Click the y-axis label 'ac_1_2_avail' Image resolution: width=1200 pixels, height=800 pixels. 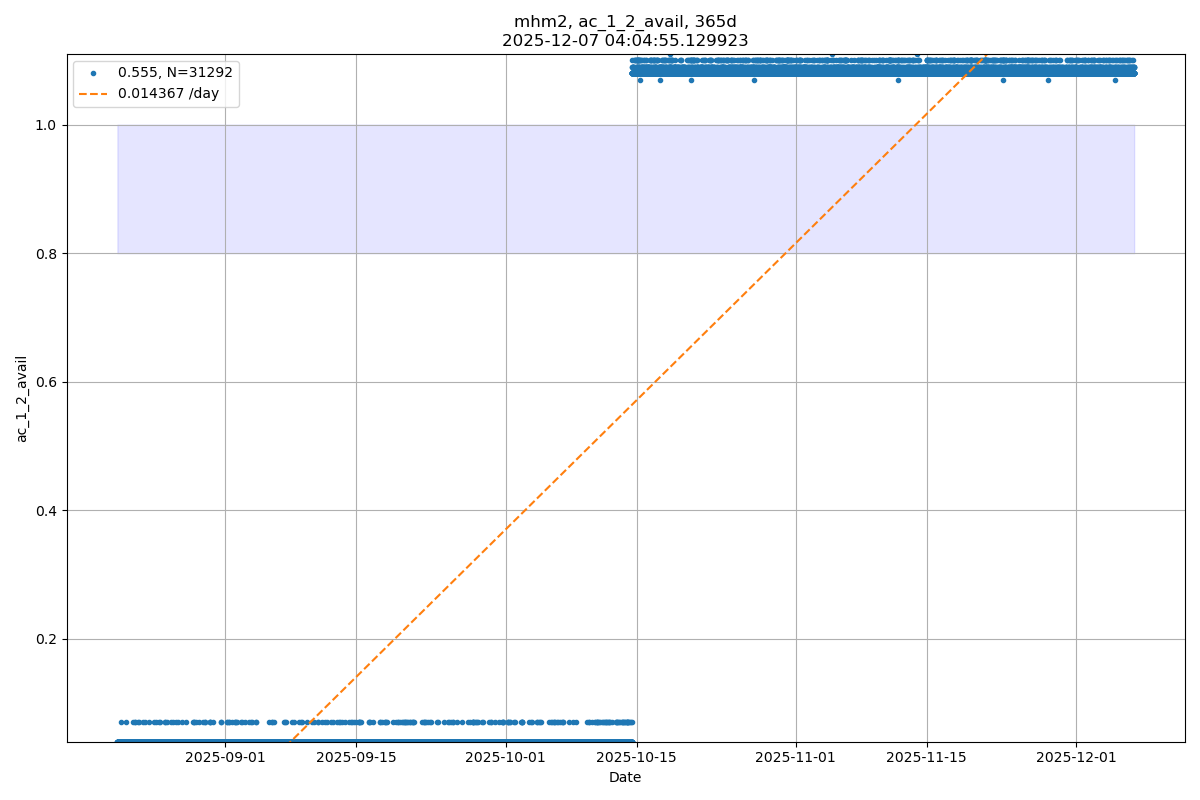[x=22, y=398]
